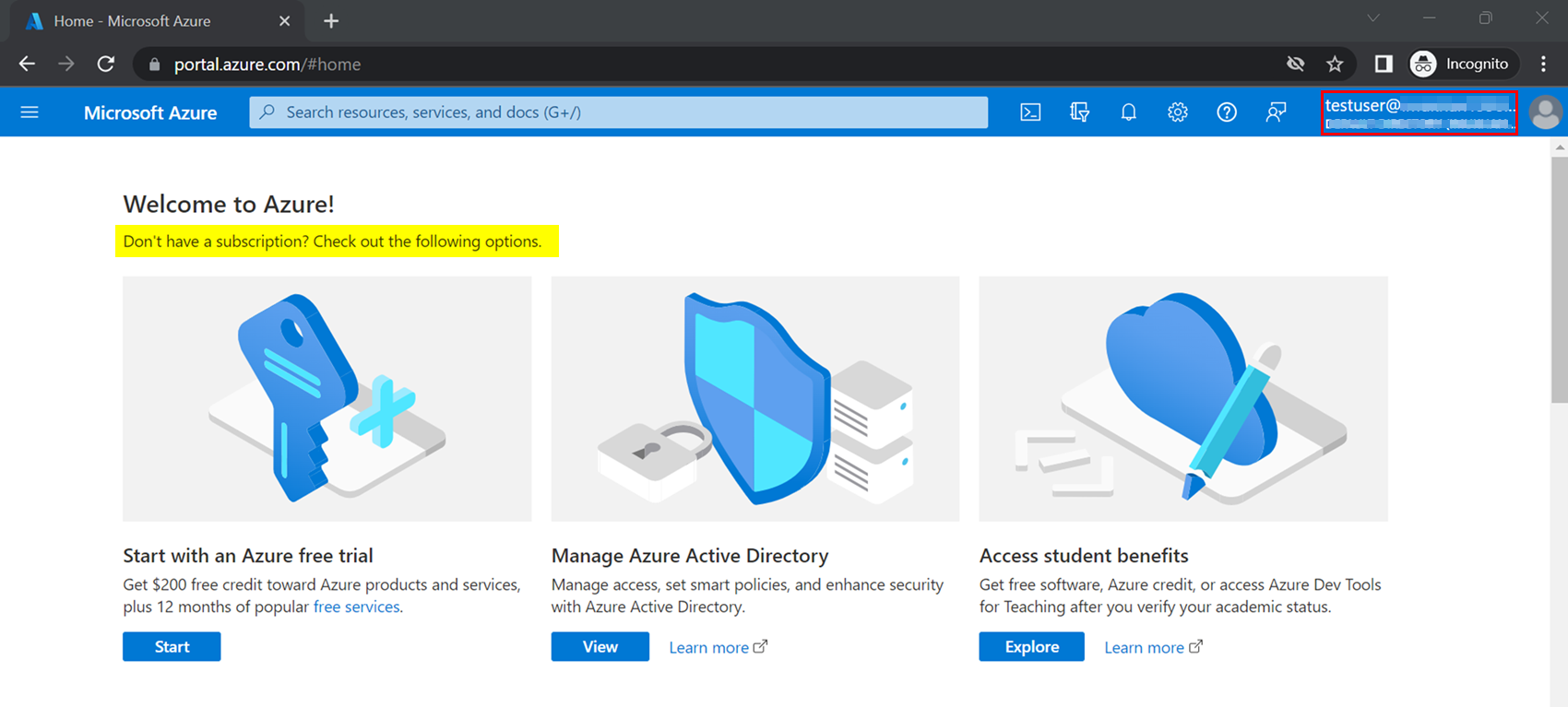1568x707 pixels.
Task: Click the search magnifier icon
Action: pyautogui.click(x=267, y=112)
